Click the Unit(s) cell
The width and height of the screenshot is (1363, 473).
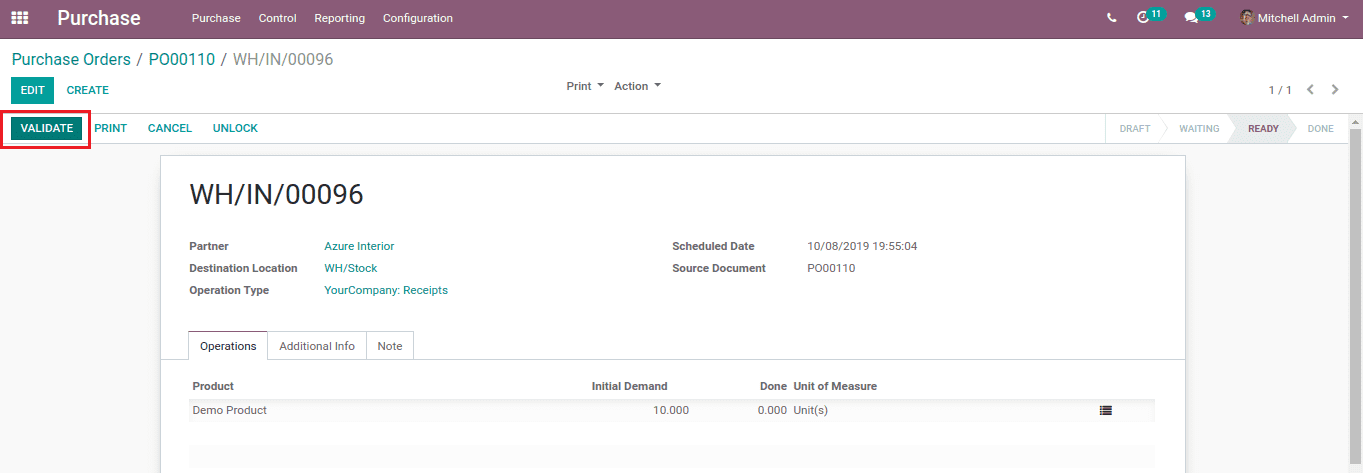(x=811, y=410)
